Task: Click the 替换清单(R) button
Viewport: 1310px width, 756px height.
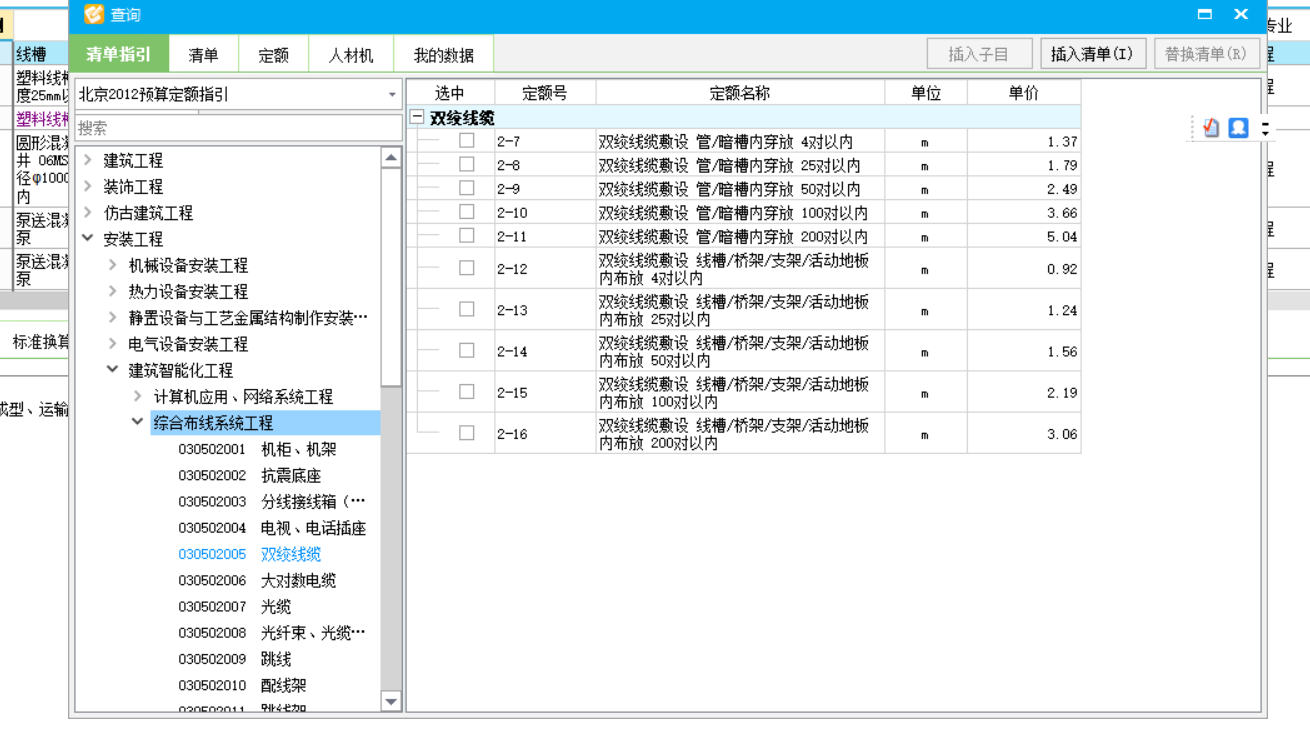Action: (x=1206, y=54)
